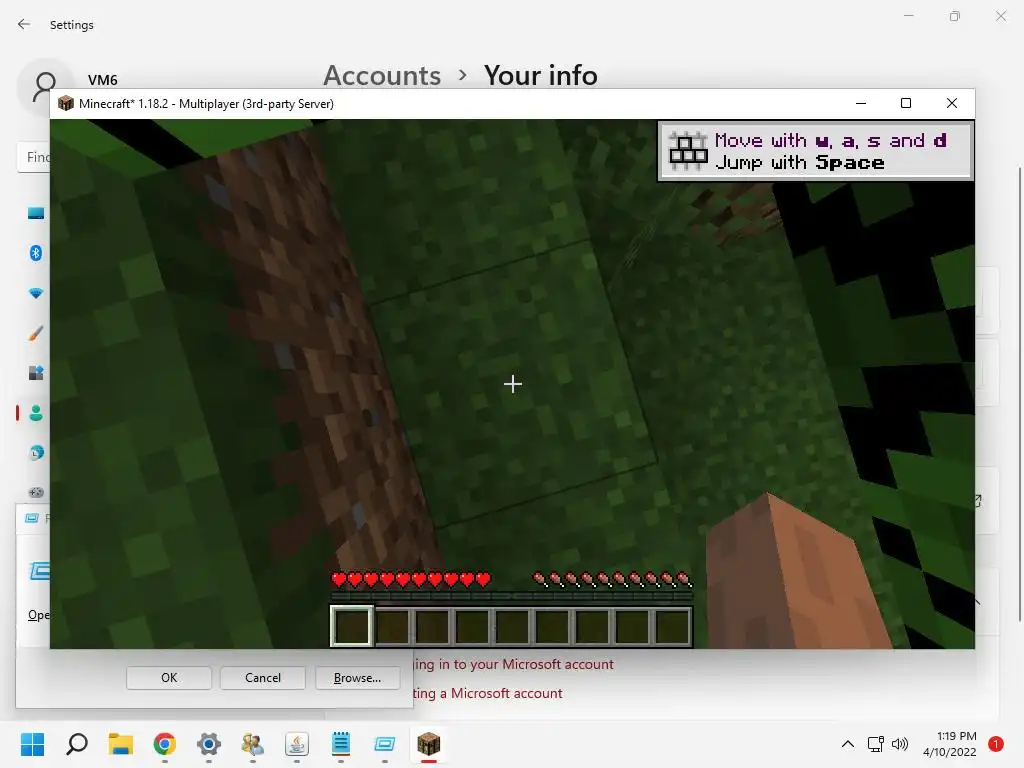Open Time & language in Settings sidebar
The image size is (1024, 768).
tap(36, 453)
